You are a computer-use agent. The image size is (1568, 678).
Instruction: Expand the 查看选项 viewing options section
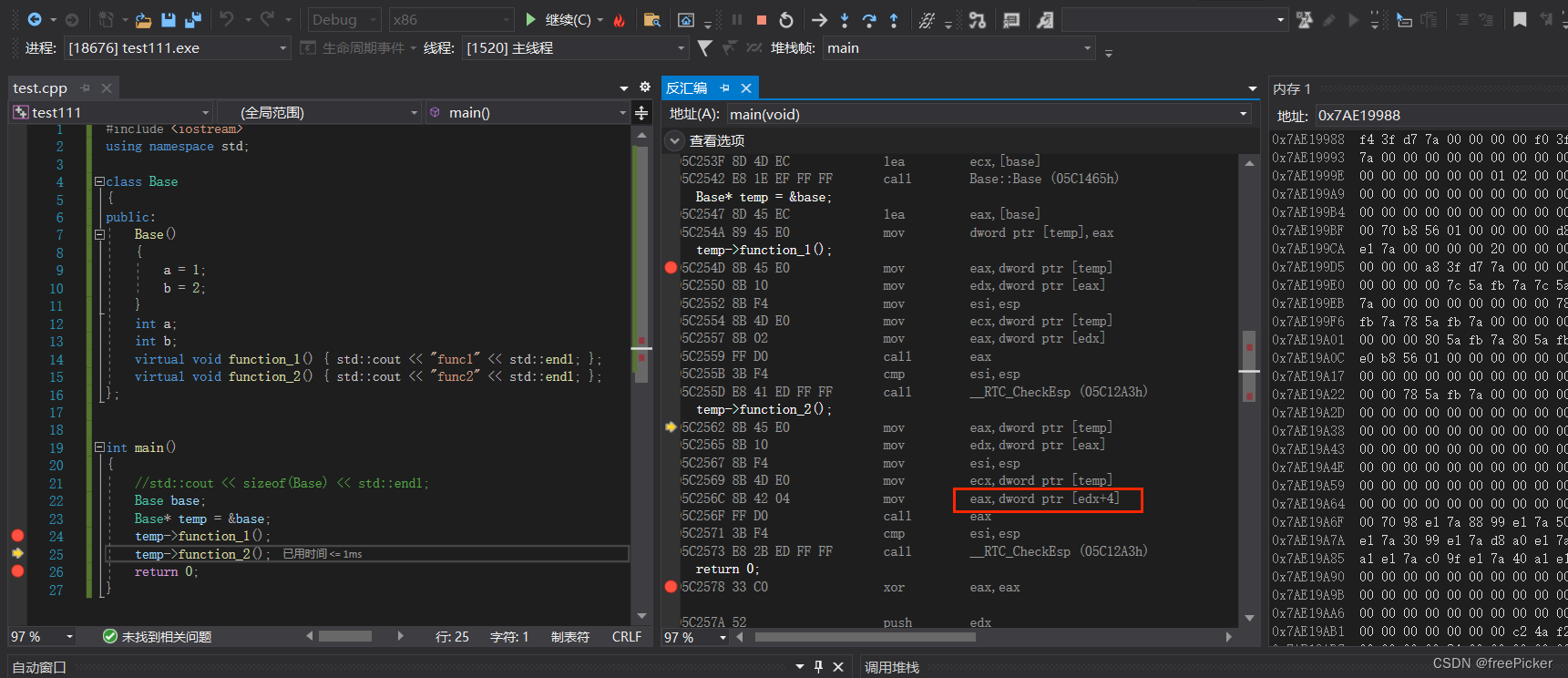(674, 140)
